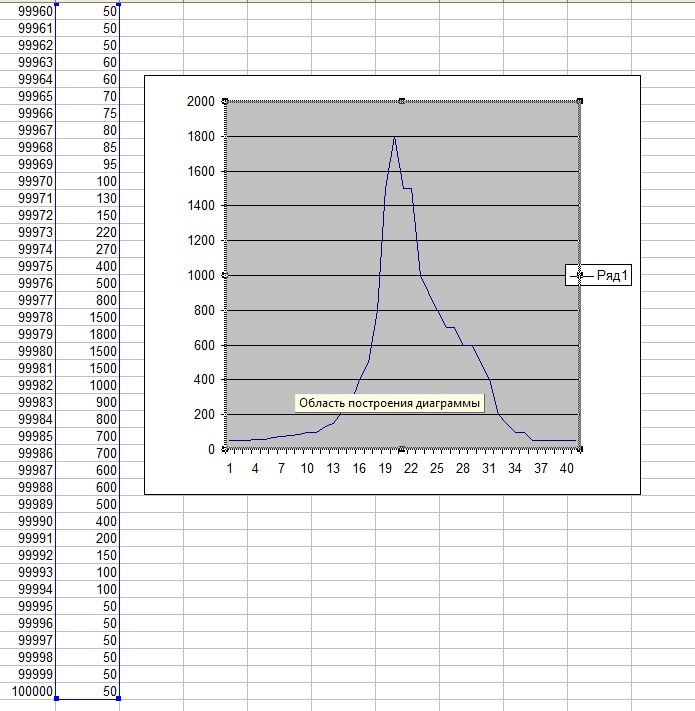This screenshot has height=711, width=695.
Task: Click the x-axis label 7
Action: tap(281, 468)
